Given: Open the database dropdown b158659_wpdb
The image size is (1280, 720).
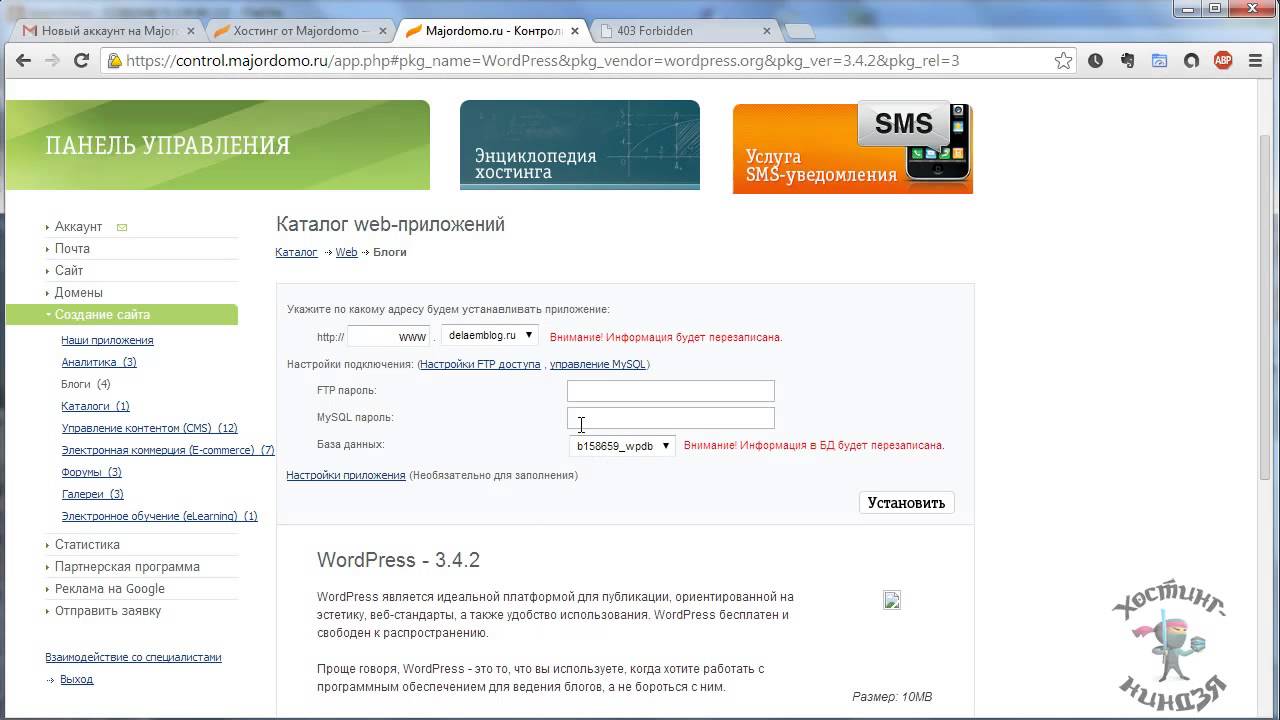Looking at the screenshot, I should [622, 446].
